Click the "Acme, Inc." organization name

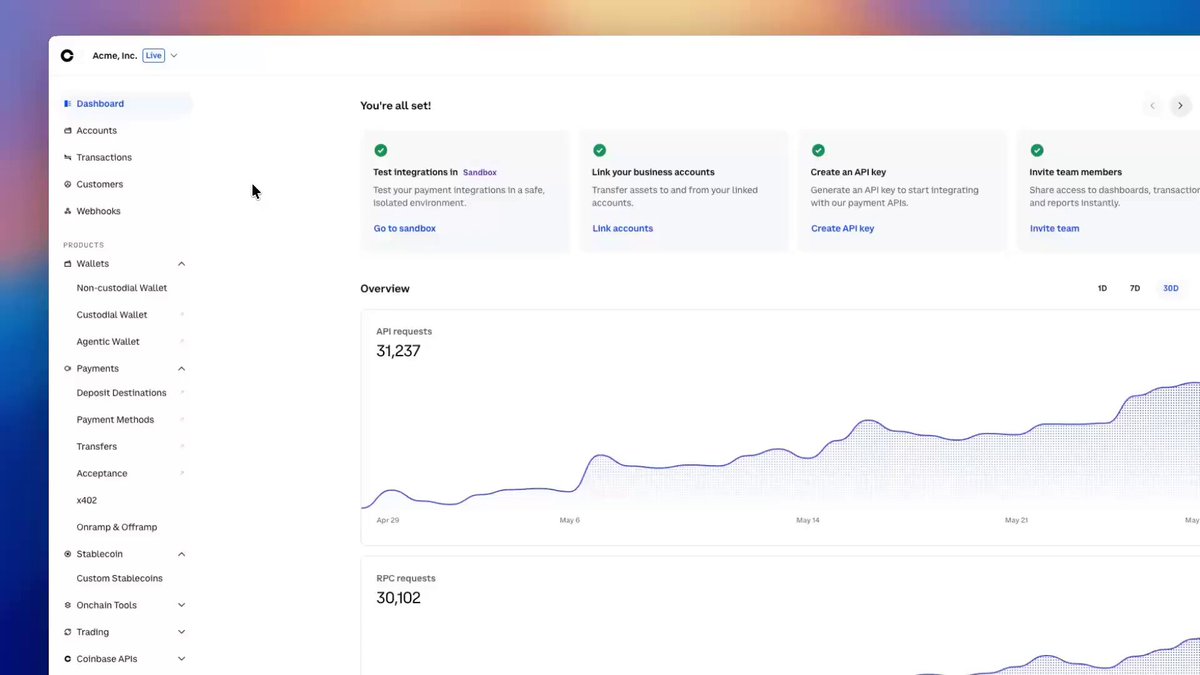coord(115,56)
